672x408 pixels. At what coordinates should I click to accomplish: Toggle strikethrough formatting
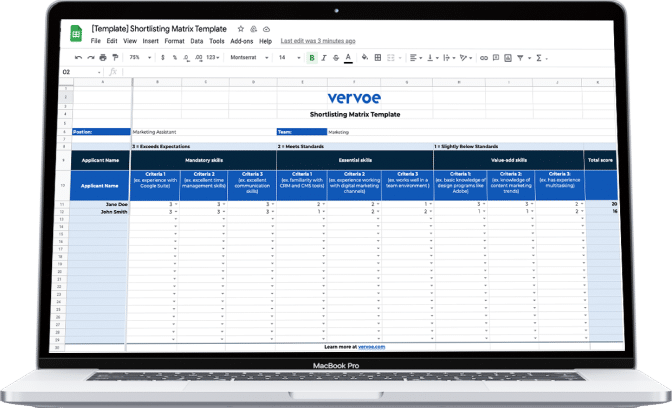coord(336,57)
